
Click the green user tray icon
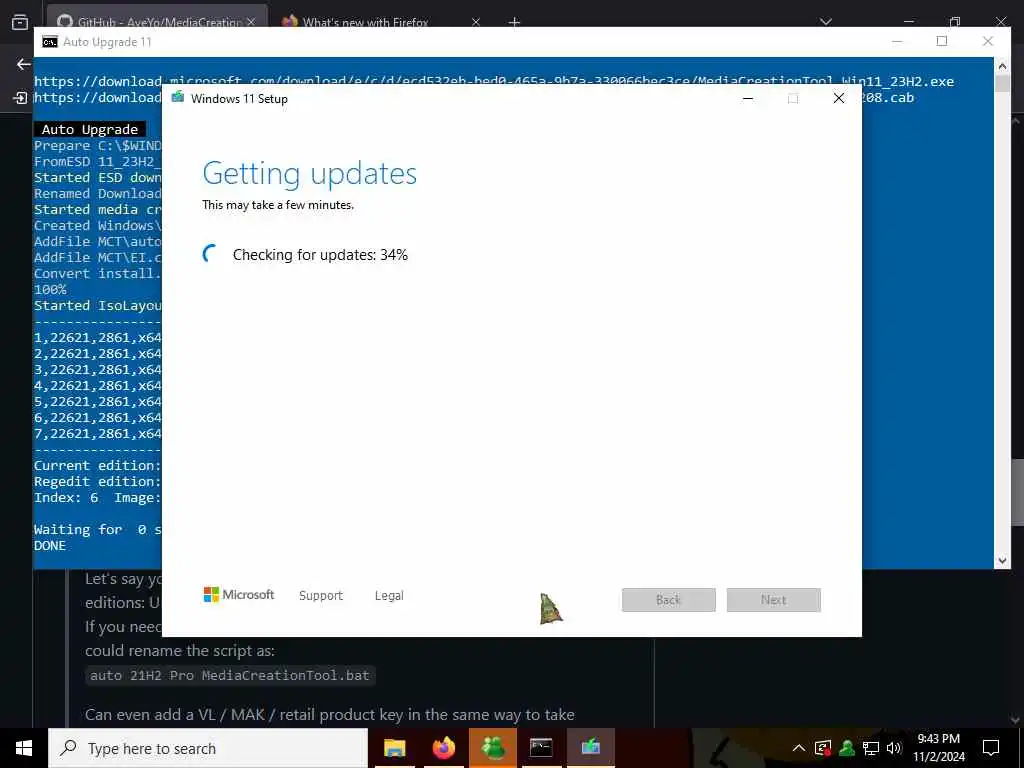[847, 748]
